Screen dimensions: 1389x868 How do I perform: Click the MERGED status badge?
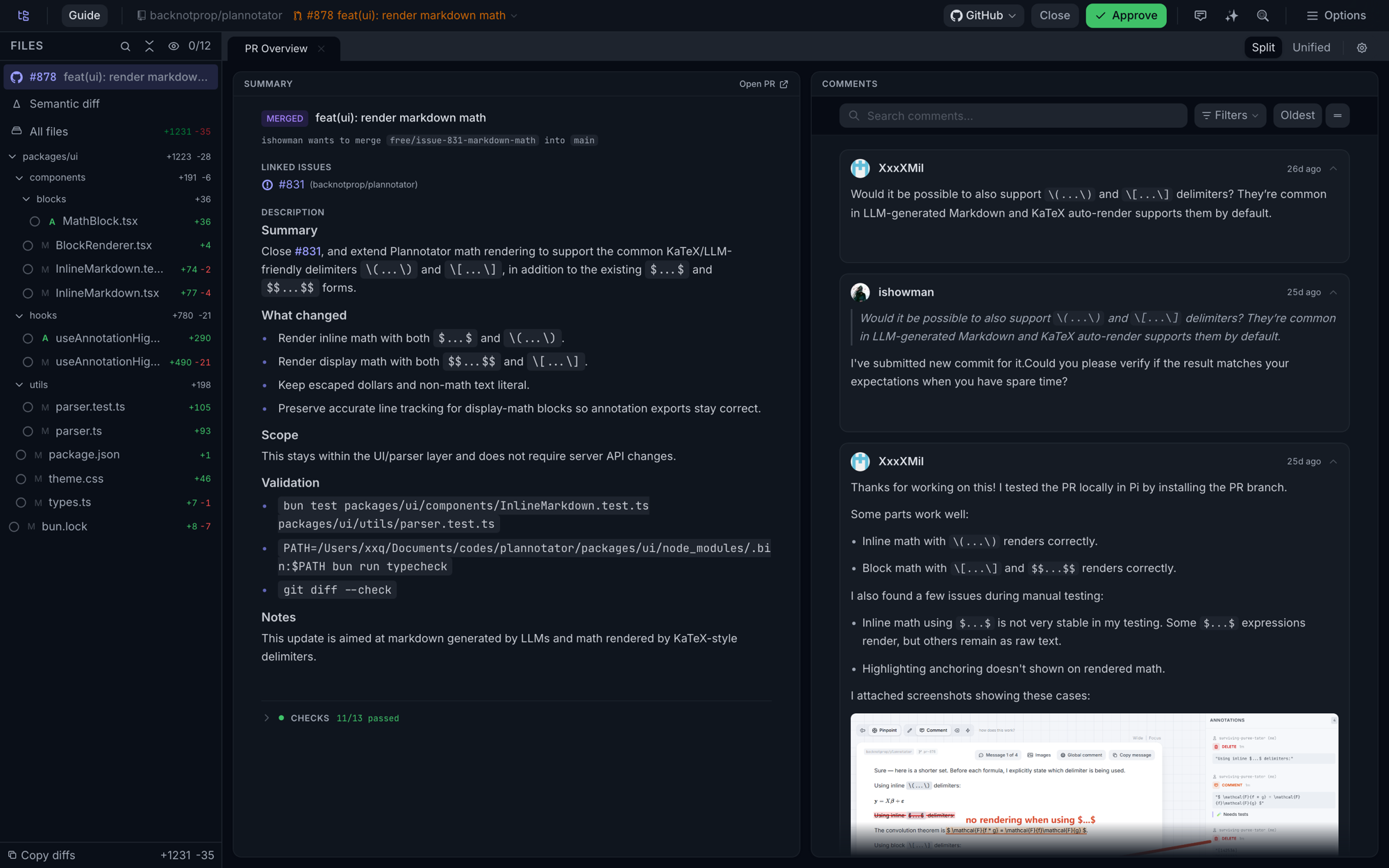[285, 119]
